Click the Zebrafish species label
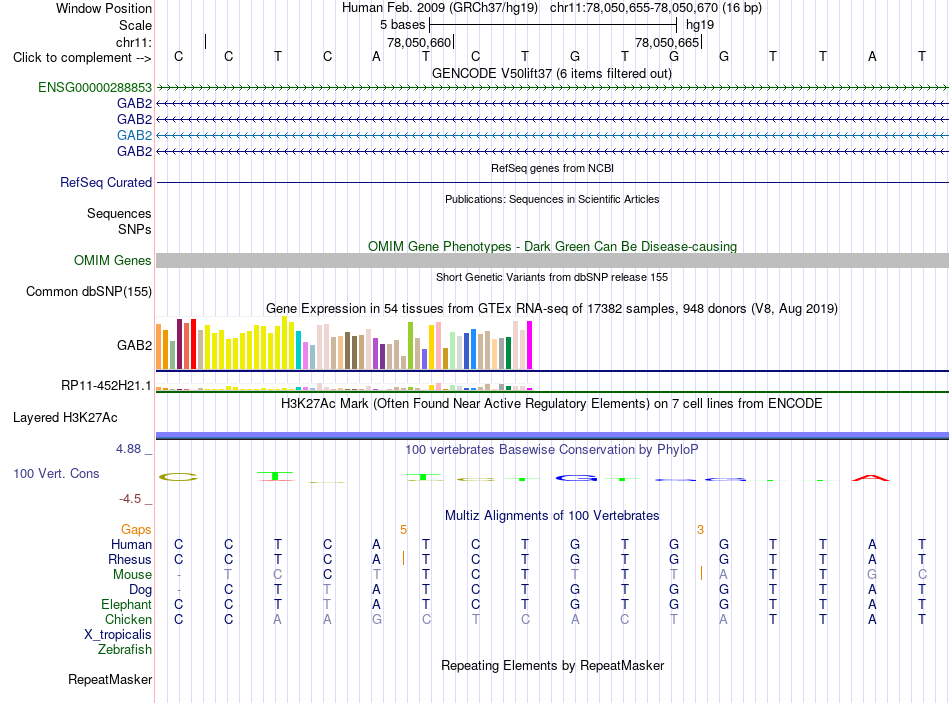The width and height of the screenshot is (950, 703). 125,650
